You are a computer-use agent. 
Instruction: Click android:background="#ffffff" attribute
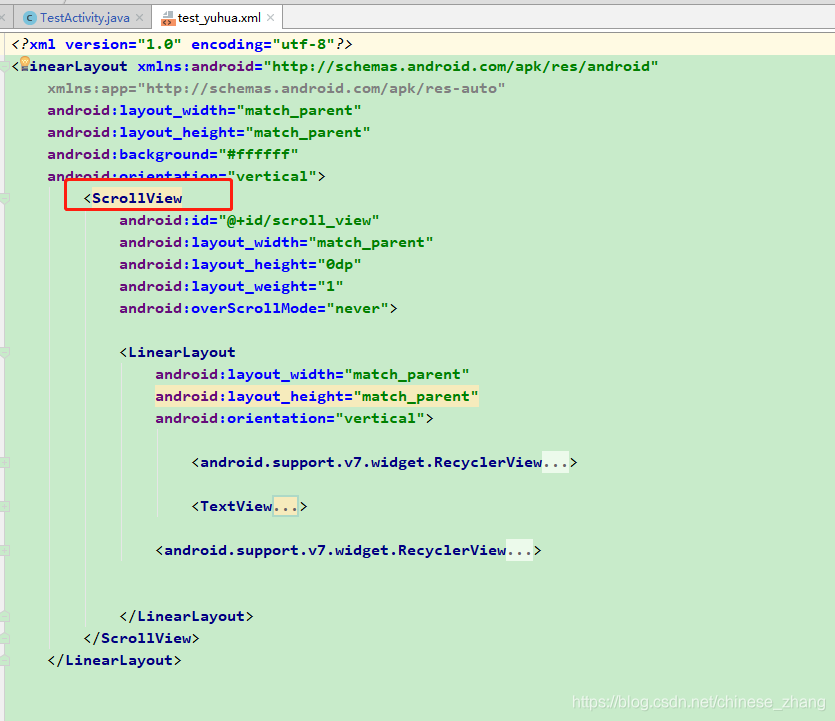[x=173, y=154]
